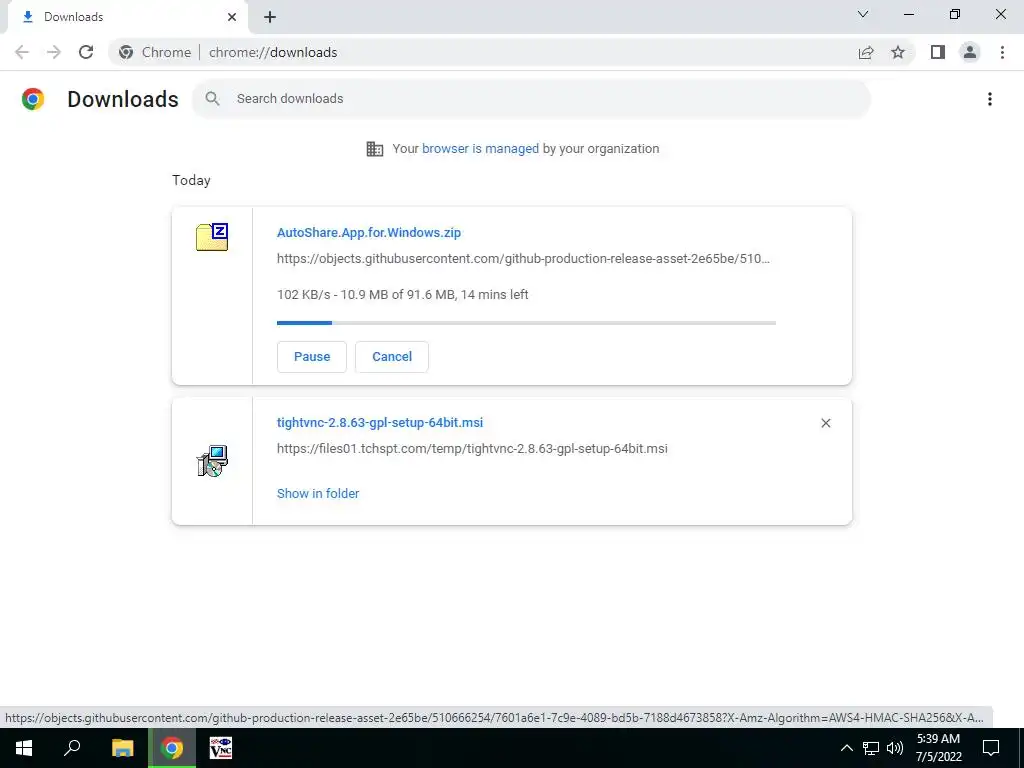Close the Downloads tab
1024x768 pixels.
(232, 17)
